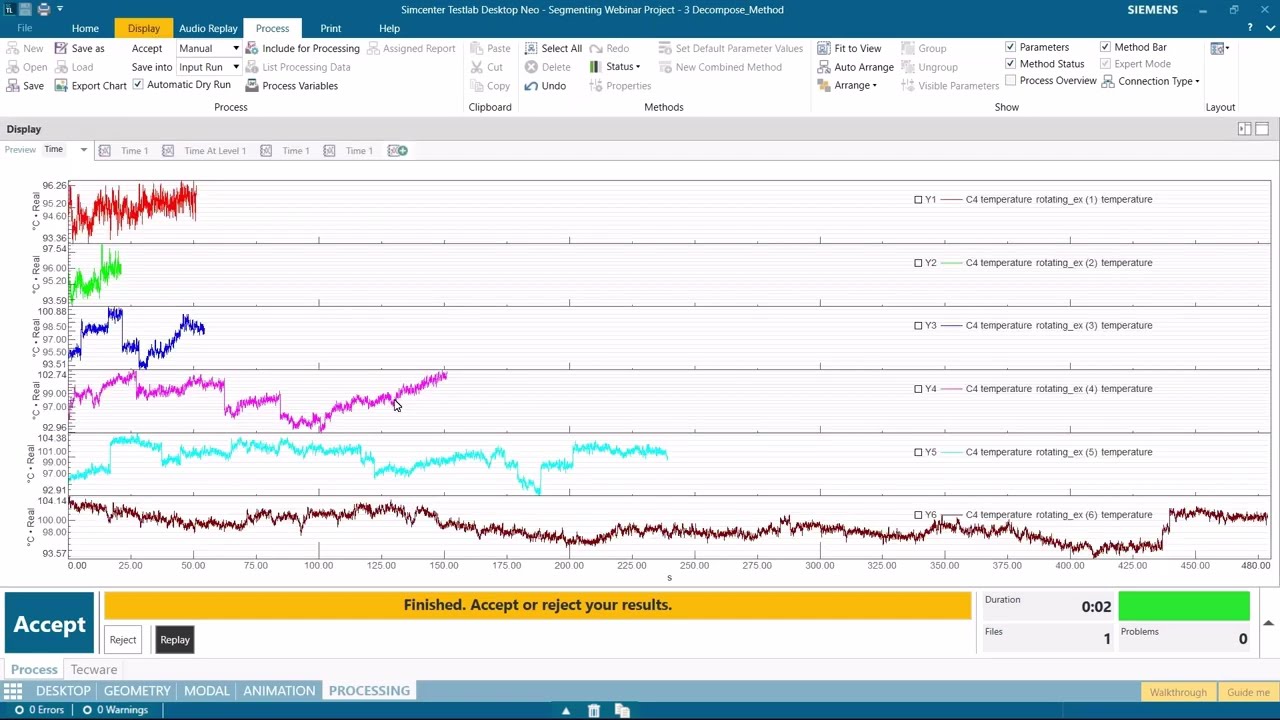The width and height of the screenshot is (1280, 720).
Task: Click the Export Chart icon
Action: (x=61, y=86)
